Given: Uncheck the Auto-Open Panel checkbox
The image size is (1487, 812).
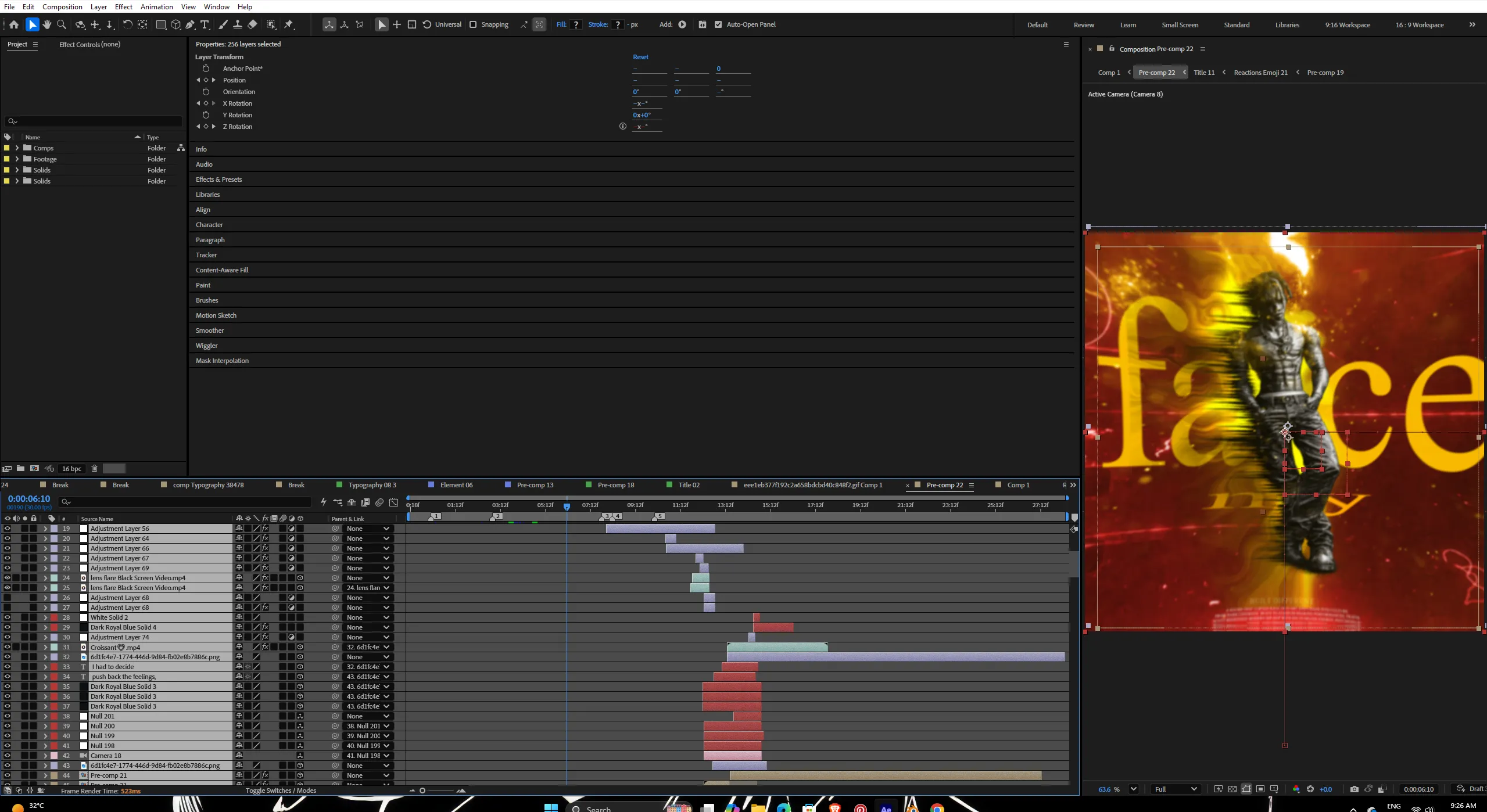Looking at the screenshot, I should pos(718,24).
